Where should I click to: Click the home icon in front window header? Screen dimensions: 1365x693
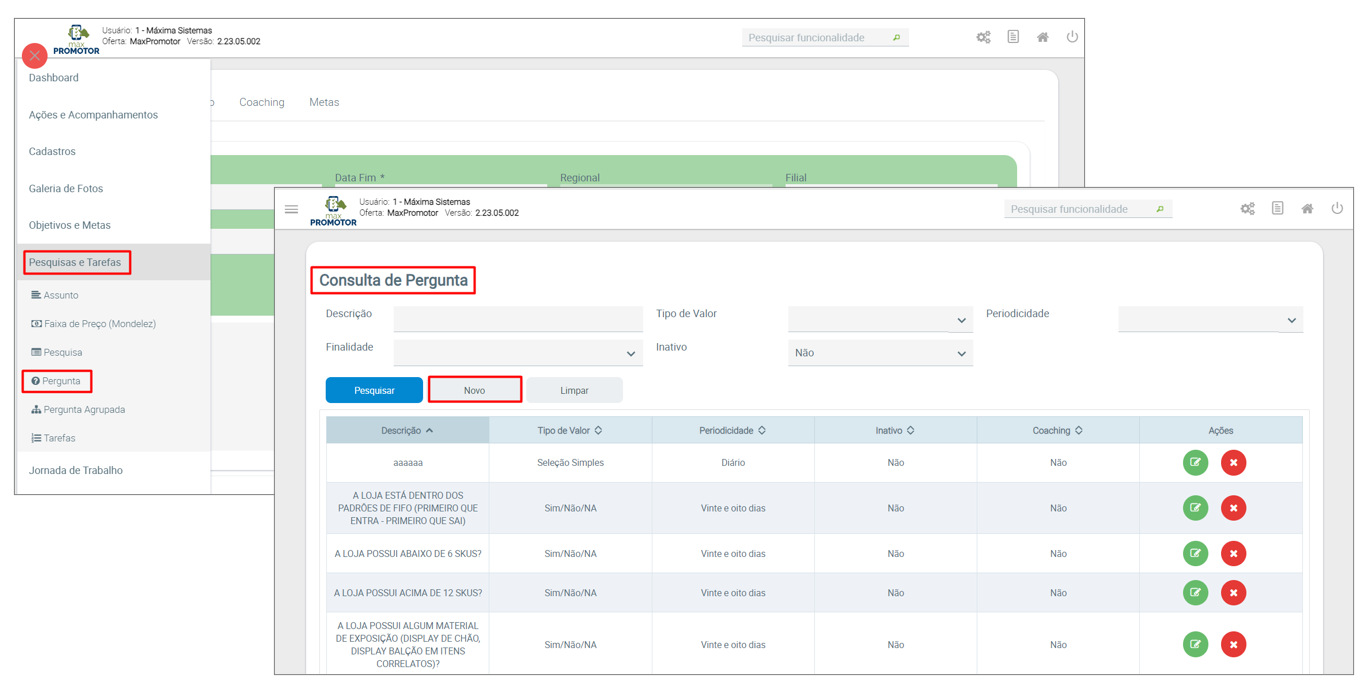[1307, 209]
